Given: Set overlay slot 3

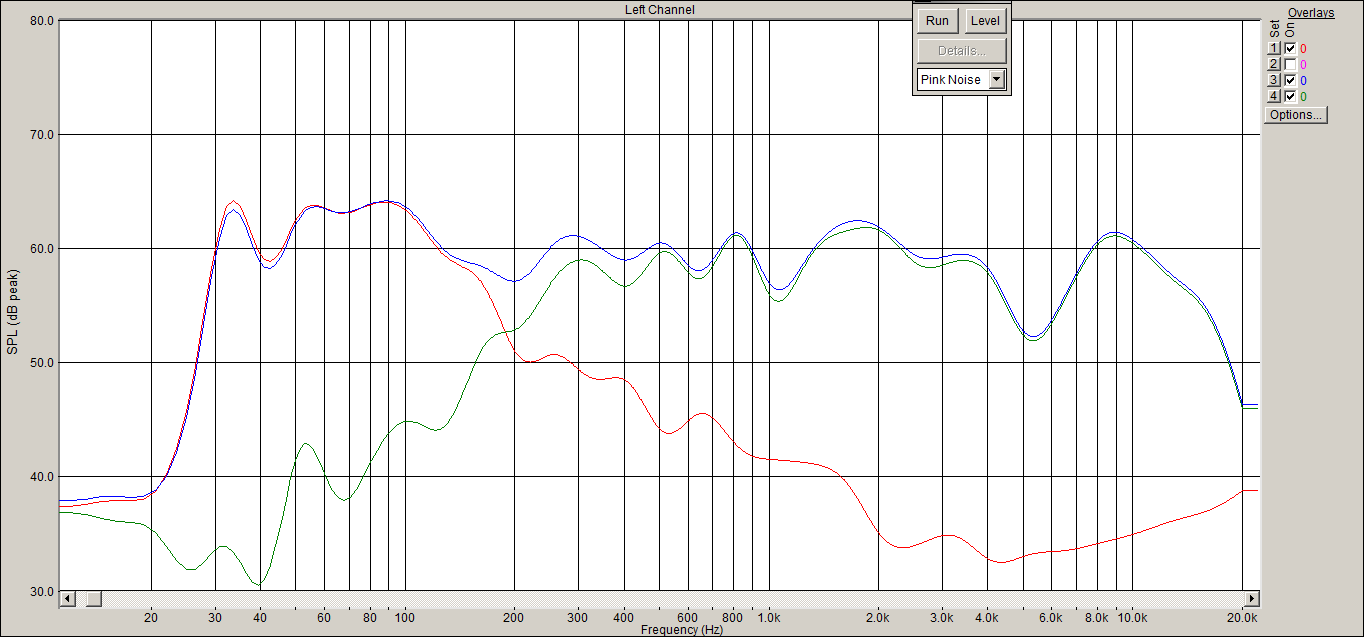Looking at the screenshot, I should pos(1274,80).
